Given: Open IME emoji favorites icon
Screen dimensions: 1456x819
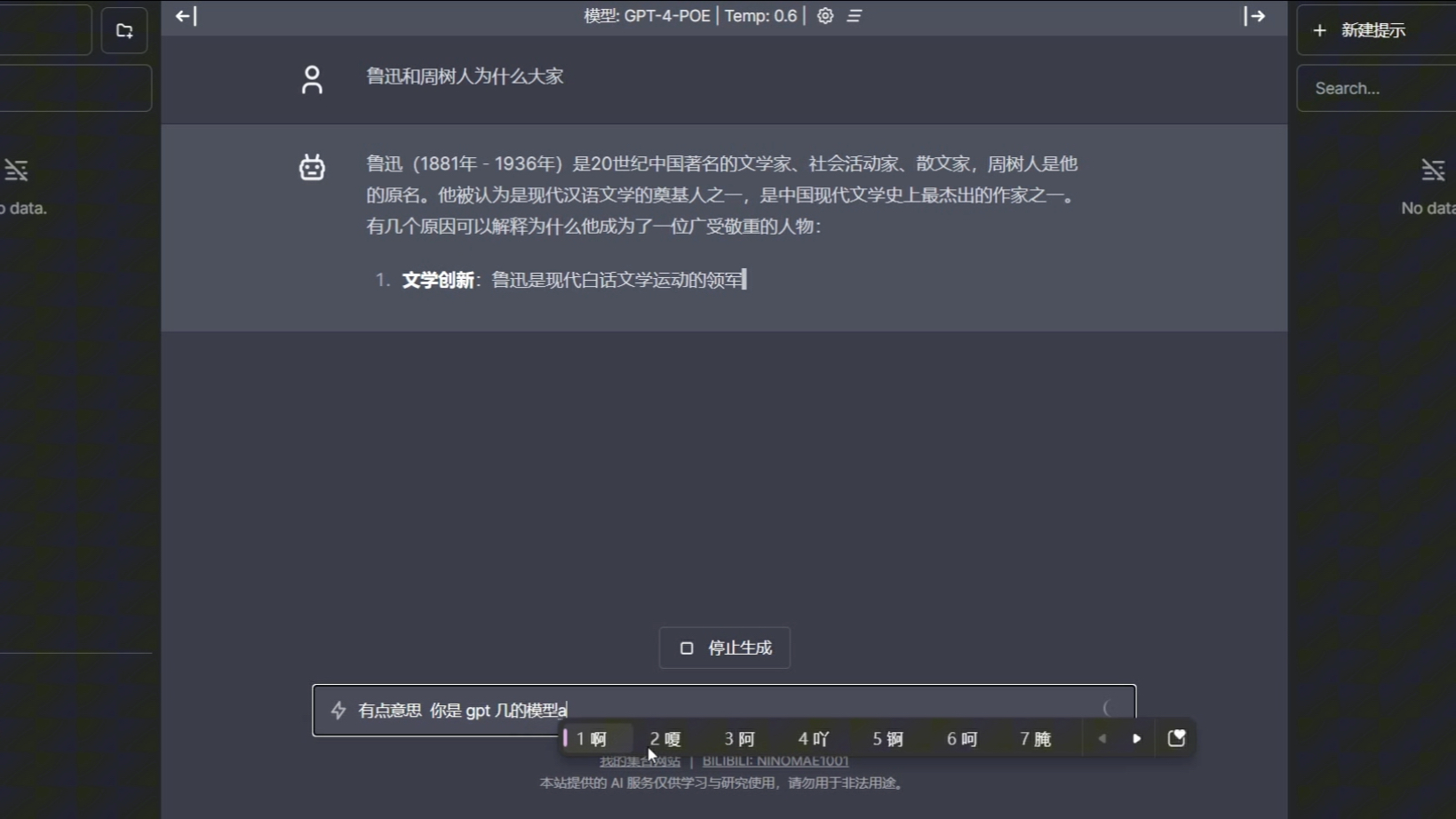Looking at the screenshot, I should 1176,738.
